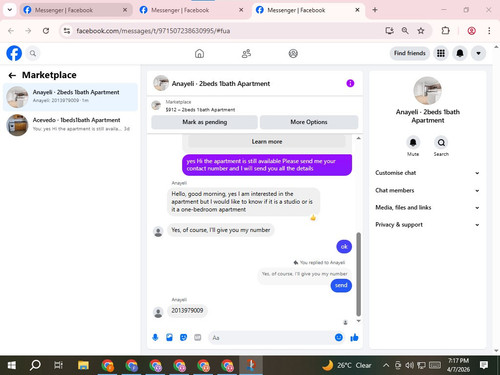
Task: Click the large apartment photo in details panel
Action: pyautogui.click(x=427, y=91)
